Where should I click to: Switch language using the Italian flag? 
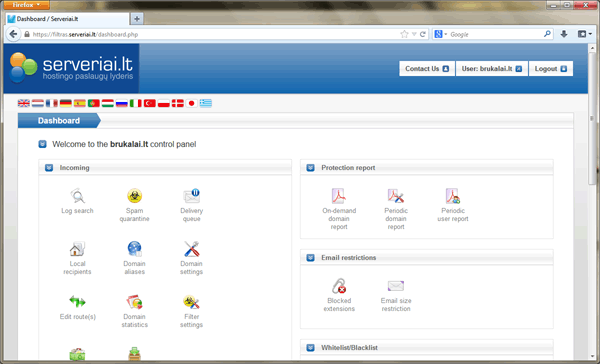coord(135,103)
